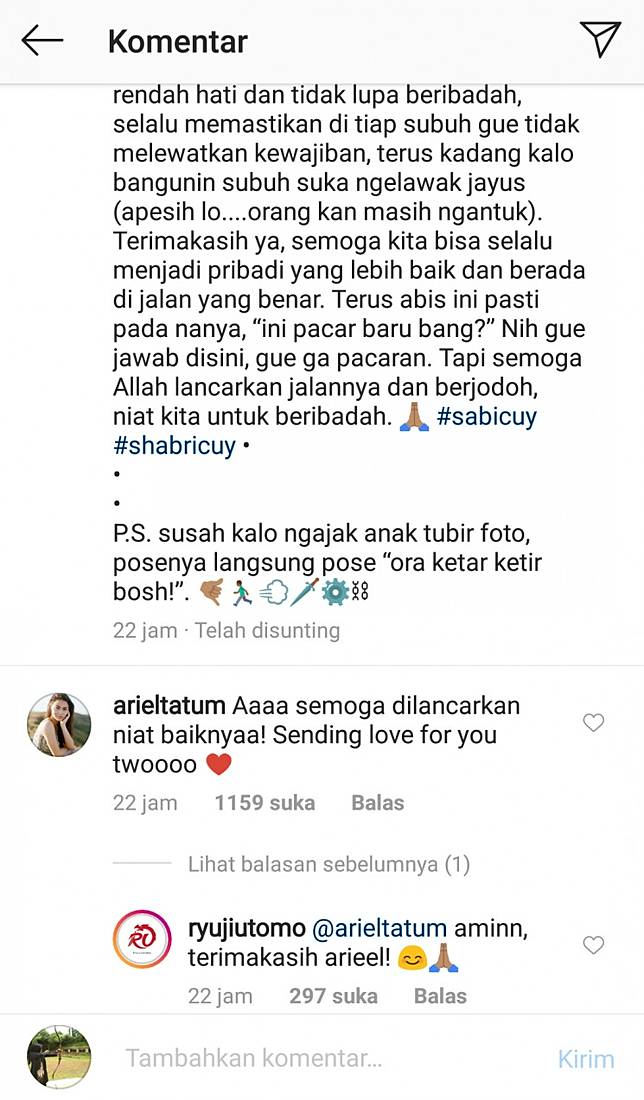
Task: Open the #sabicuy hashtag
Action: pos(486,416)
